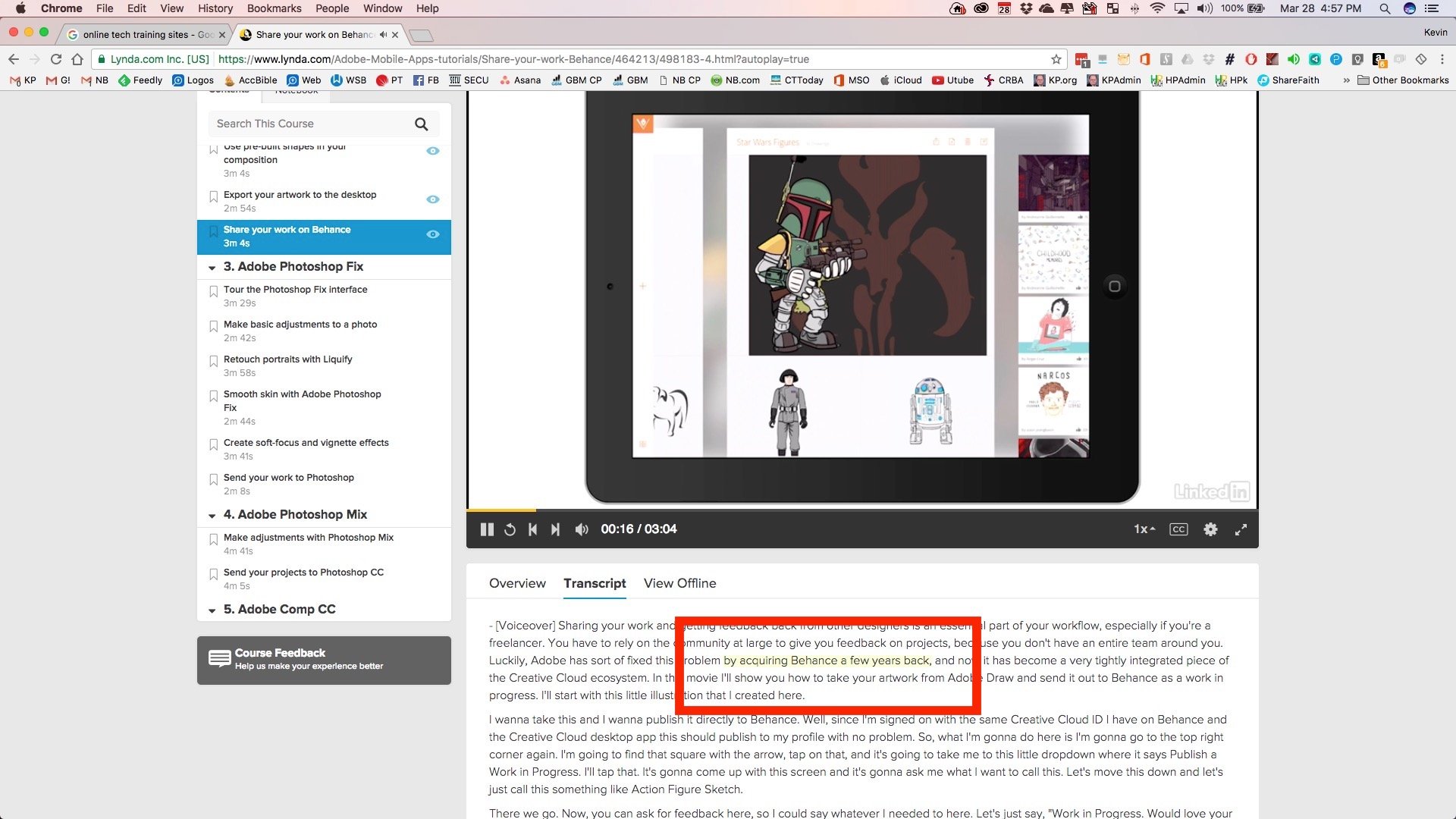Screen dimensions: 1456x819
Task: Collapse section 3. Adobe Photoshop Fix
Action: point(212,268)
